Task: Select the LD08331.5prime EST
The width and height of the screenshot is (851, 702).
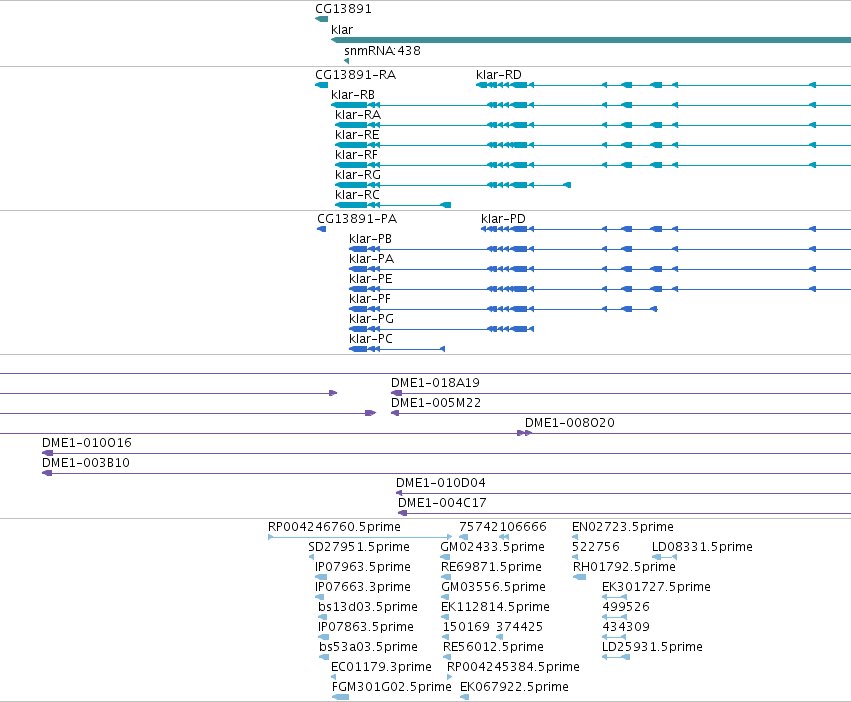Action: 702,547
